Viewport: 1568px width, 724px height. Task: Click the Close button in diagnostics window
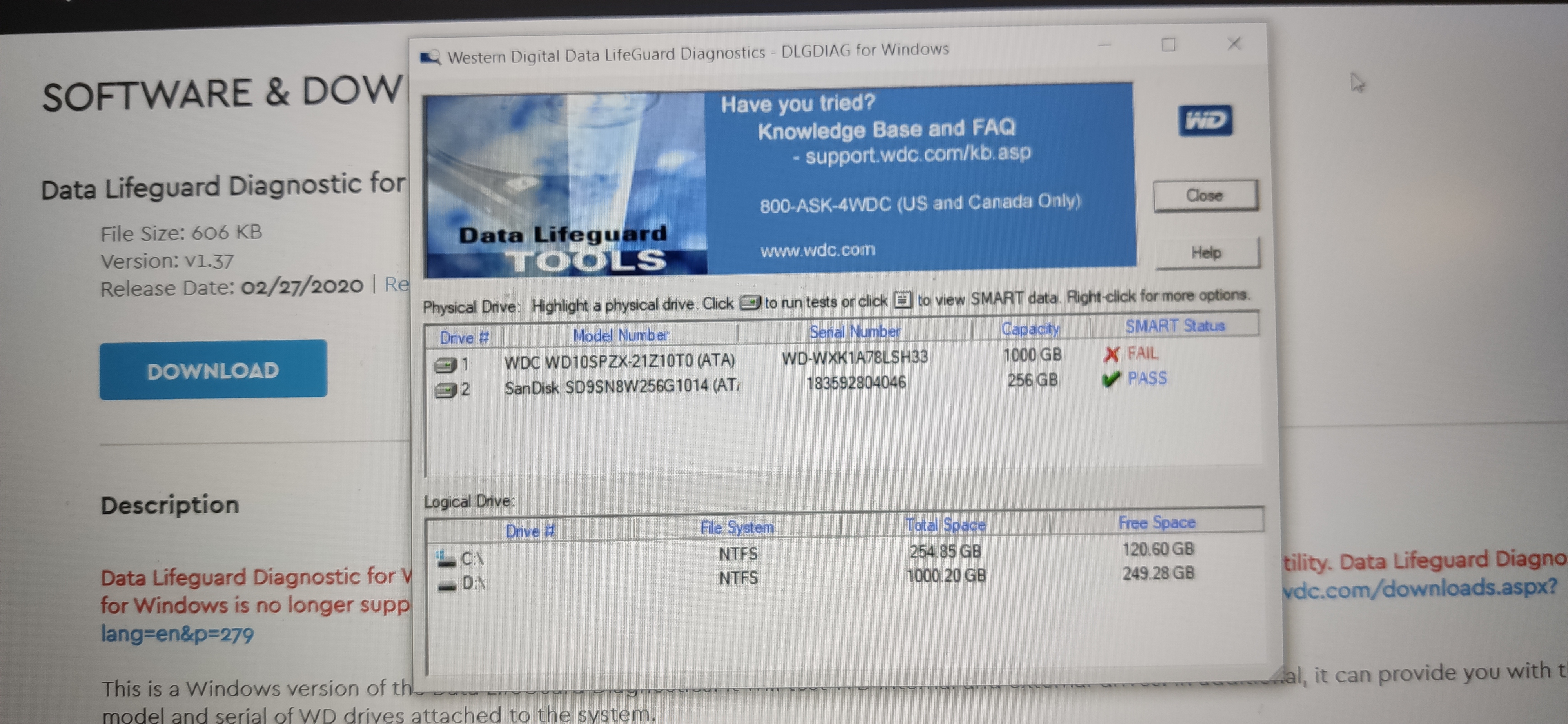click(1205, 195)
